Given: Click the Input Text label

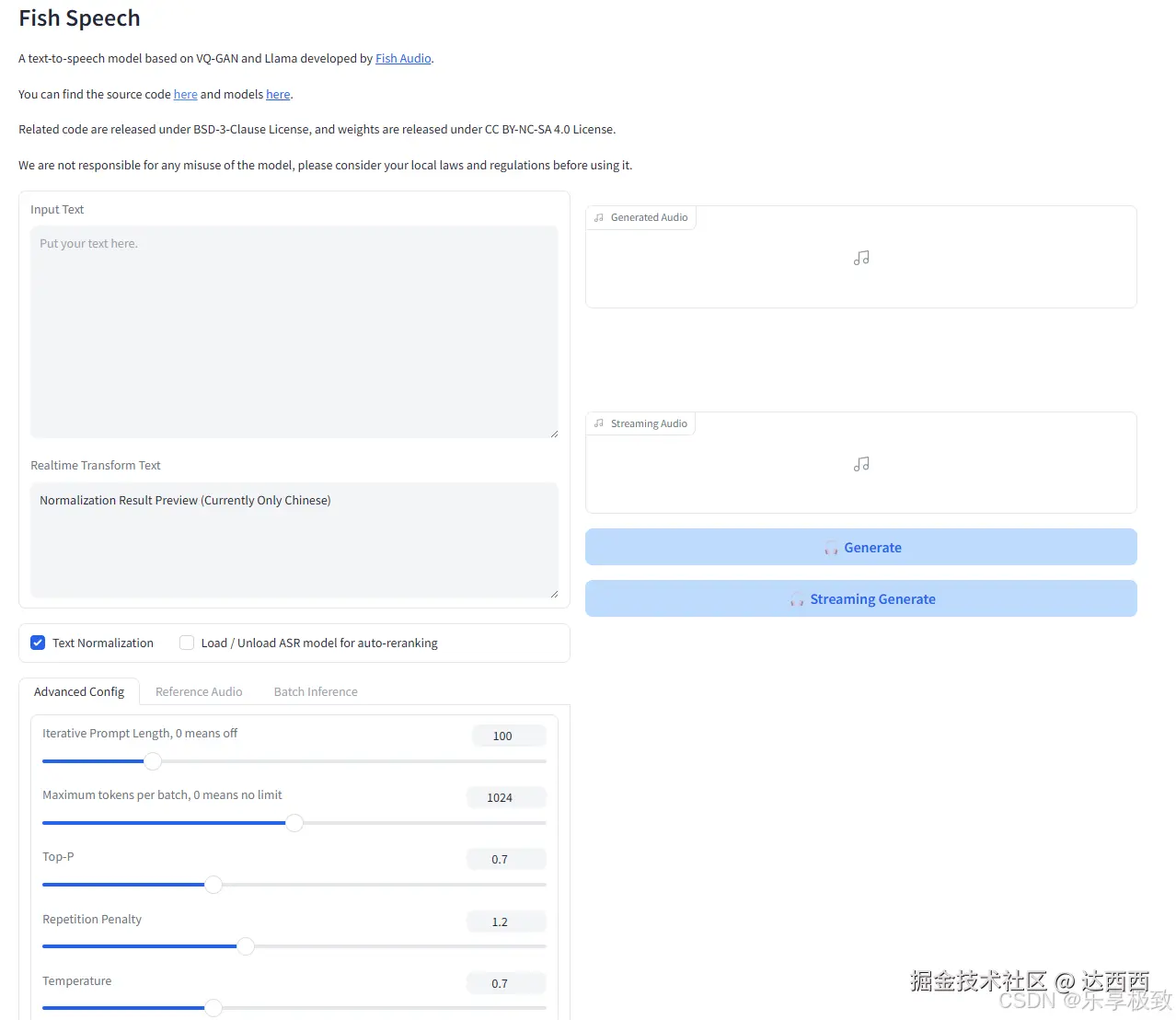Looking at the screenshot, I should (x=57, y=210).
